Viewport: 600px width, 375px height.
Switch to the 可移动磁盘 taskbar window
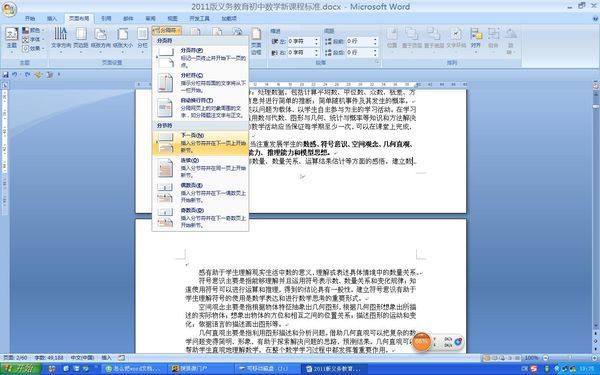267,369
